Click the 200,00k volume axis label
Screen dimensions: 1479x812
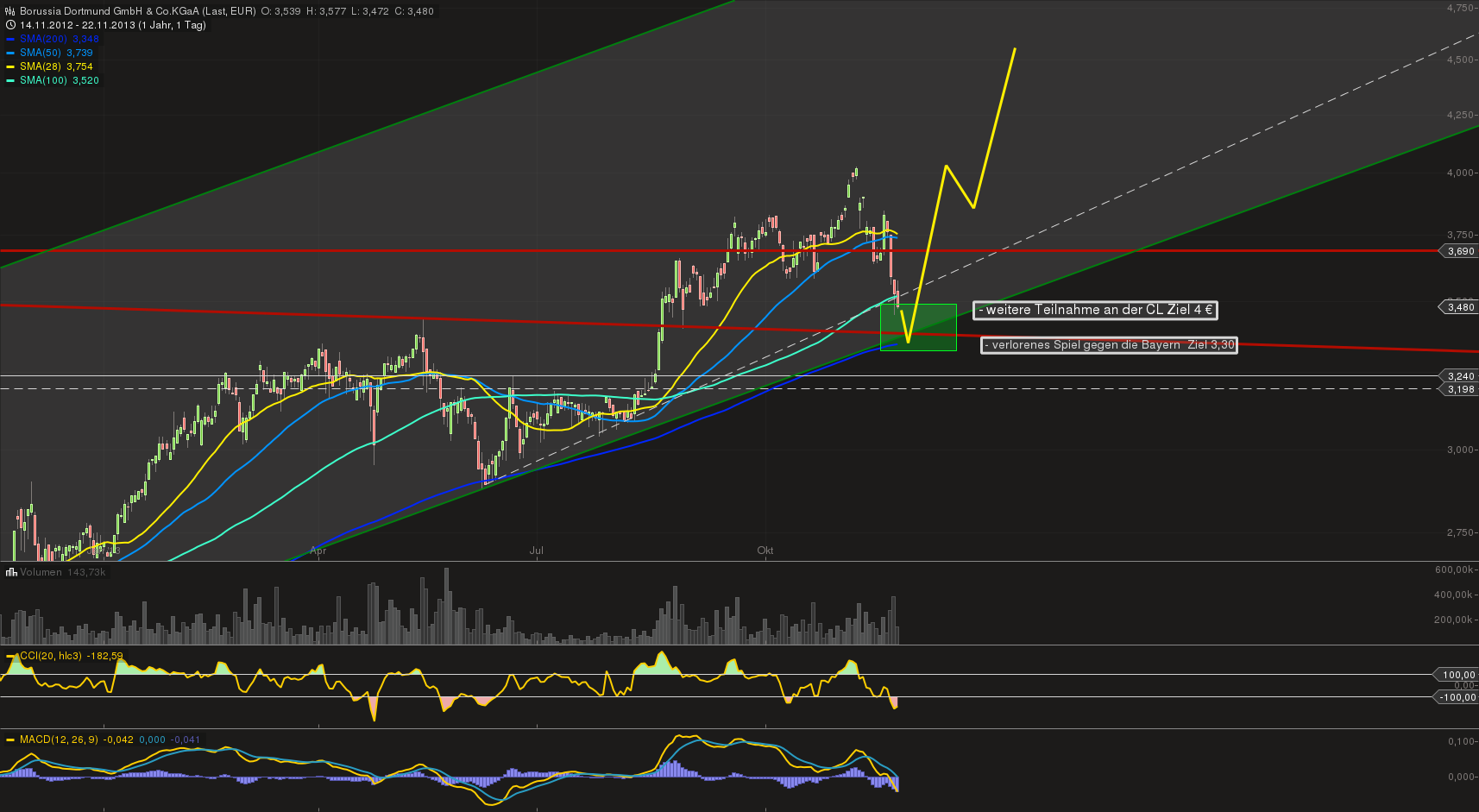pos(1455,620)
